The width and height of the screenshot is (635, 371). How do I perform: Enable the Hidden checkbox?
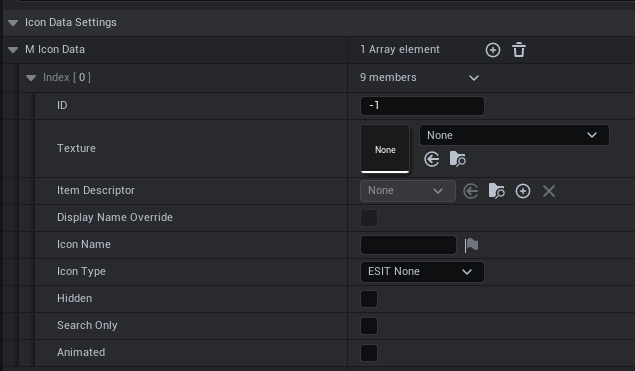[369, 299]
